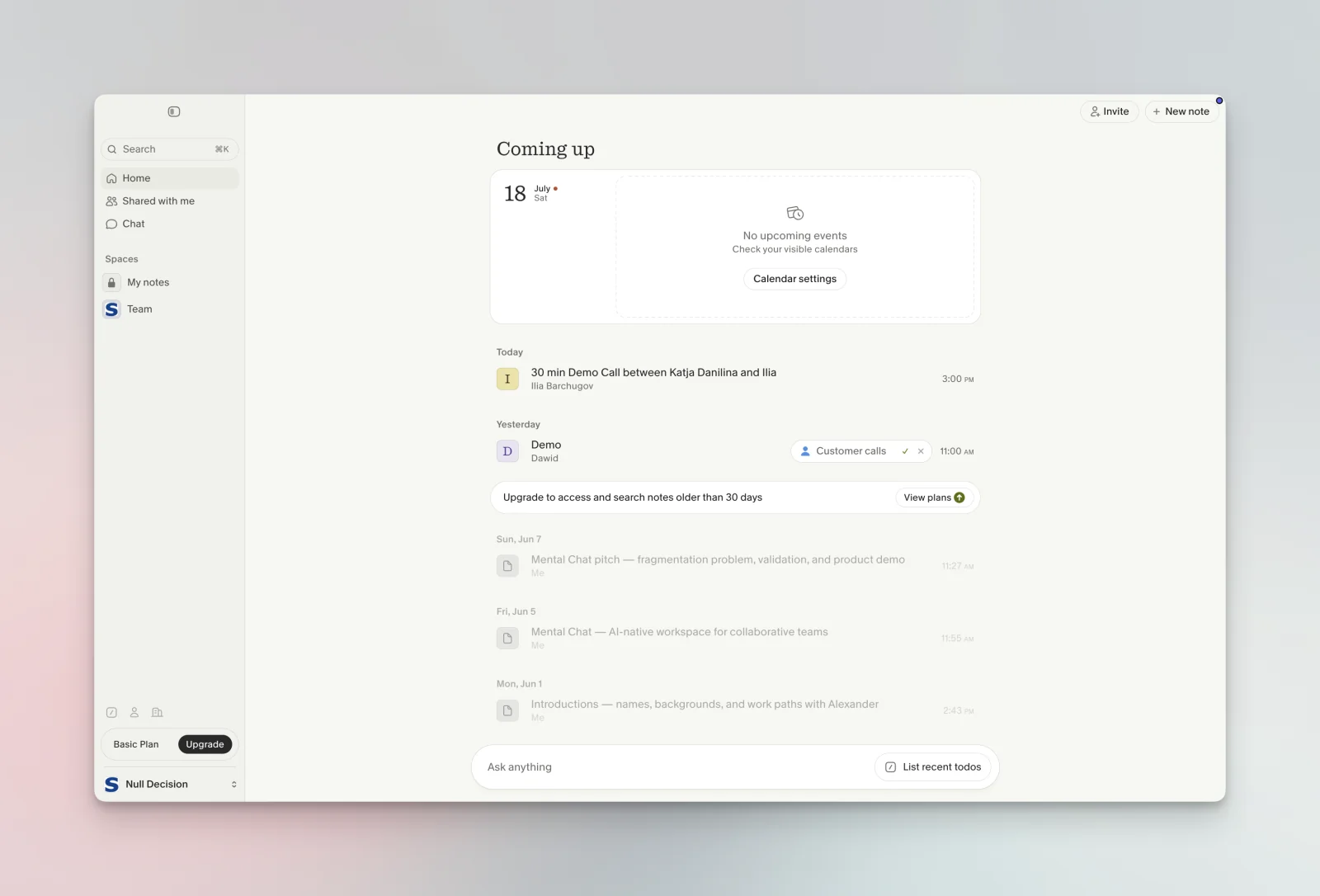The image size is (1320, 896).
Task: Click the lock icon beside My notes
Action: tap(112, 282)
